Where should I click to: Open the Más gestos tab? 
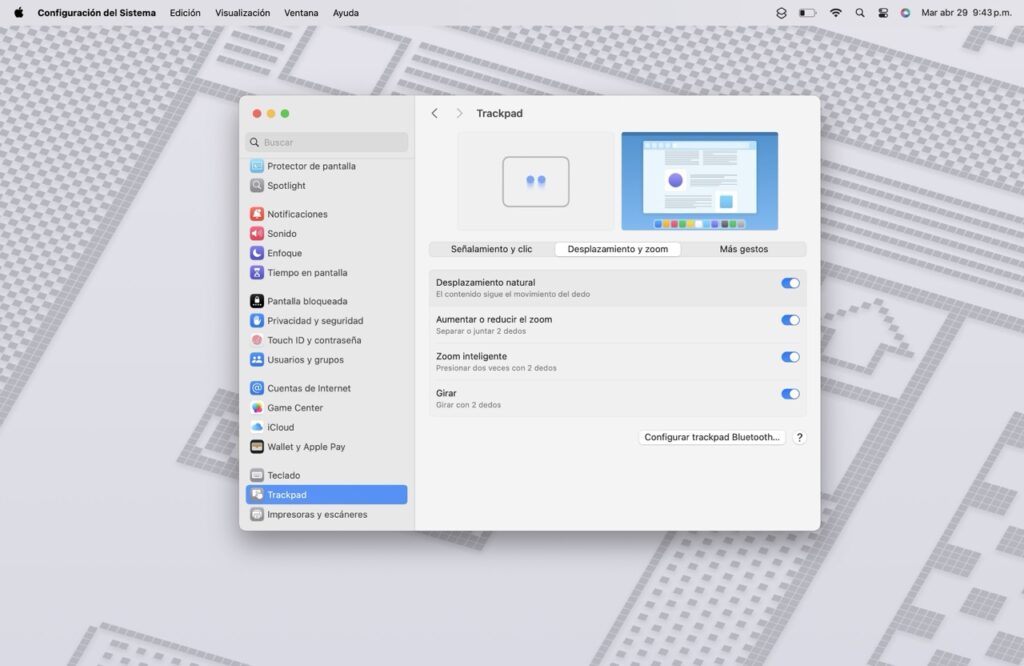pos(744,249)
